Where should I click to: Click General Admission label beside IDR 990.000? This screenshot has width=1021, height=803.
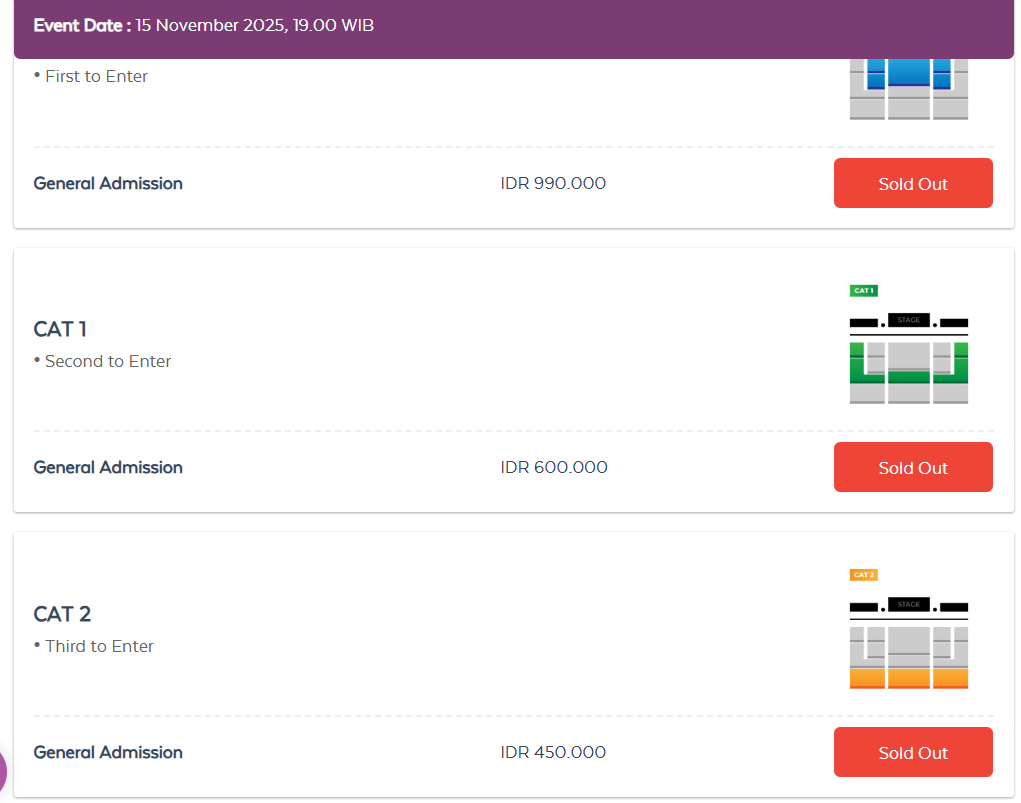click(x=108, y=184)
